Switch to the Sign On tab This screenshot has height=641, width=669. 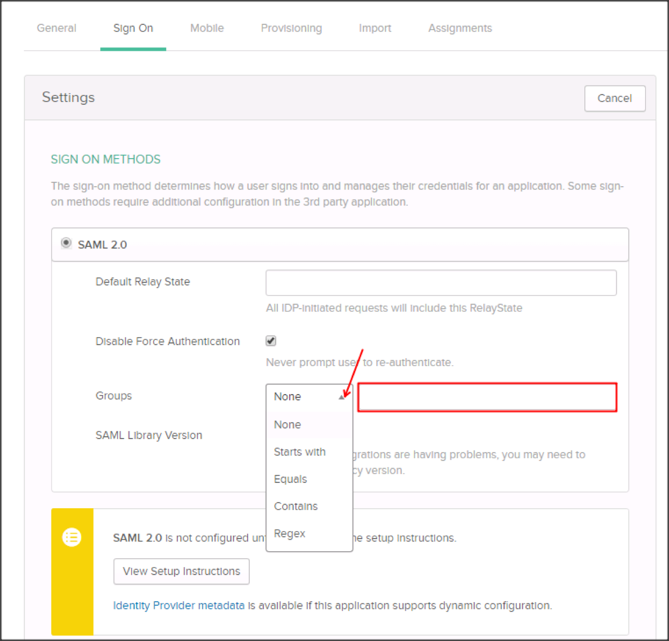pyautogui.click(x=133, y=28)
